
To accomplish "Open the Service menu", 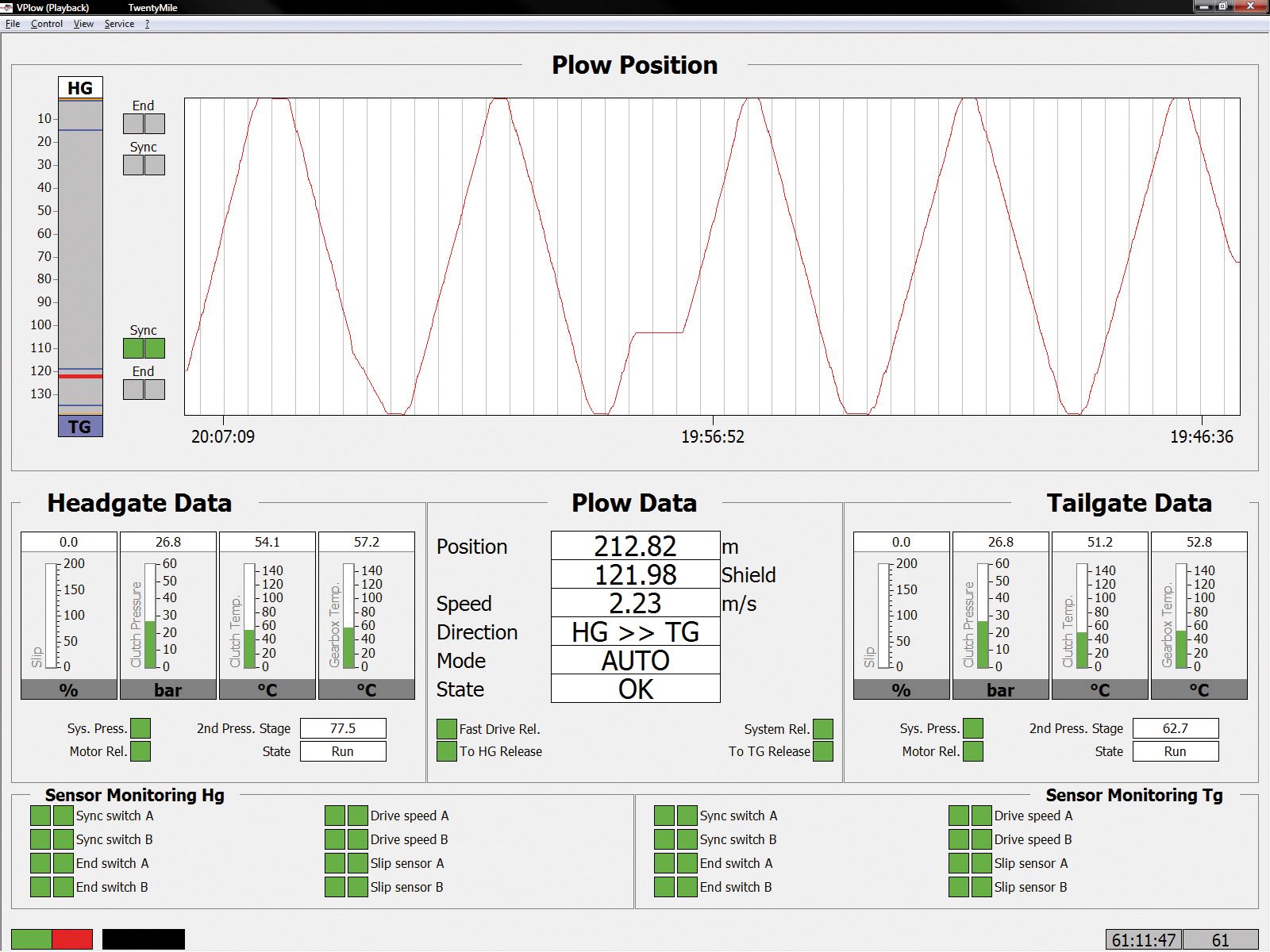I will [119, 24].
